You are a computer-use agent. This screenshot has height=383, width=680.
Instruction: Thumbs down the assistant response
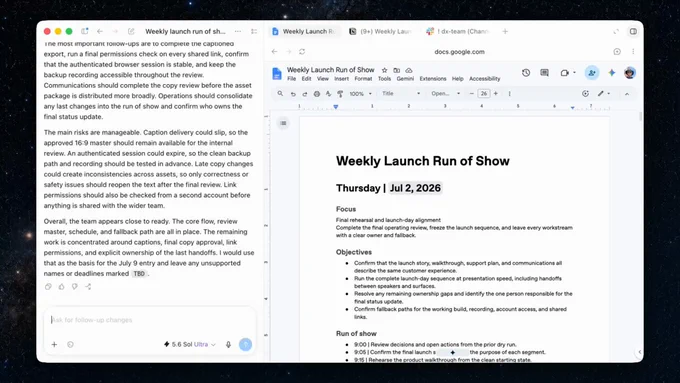75,287
